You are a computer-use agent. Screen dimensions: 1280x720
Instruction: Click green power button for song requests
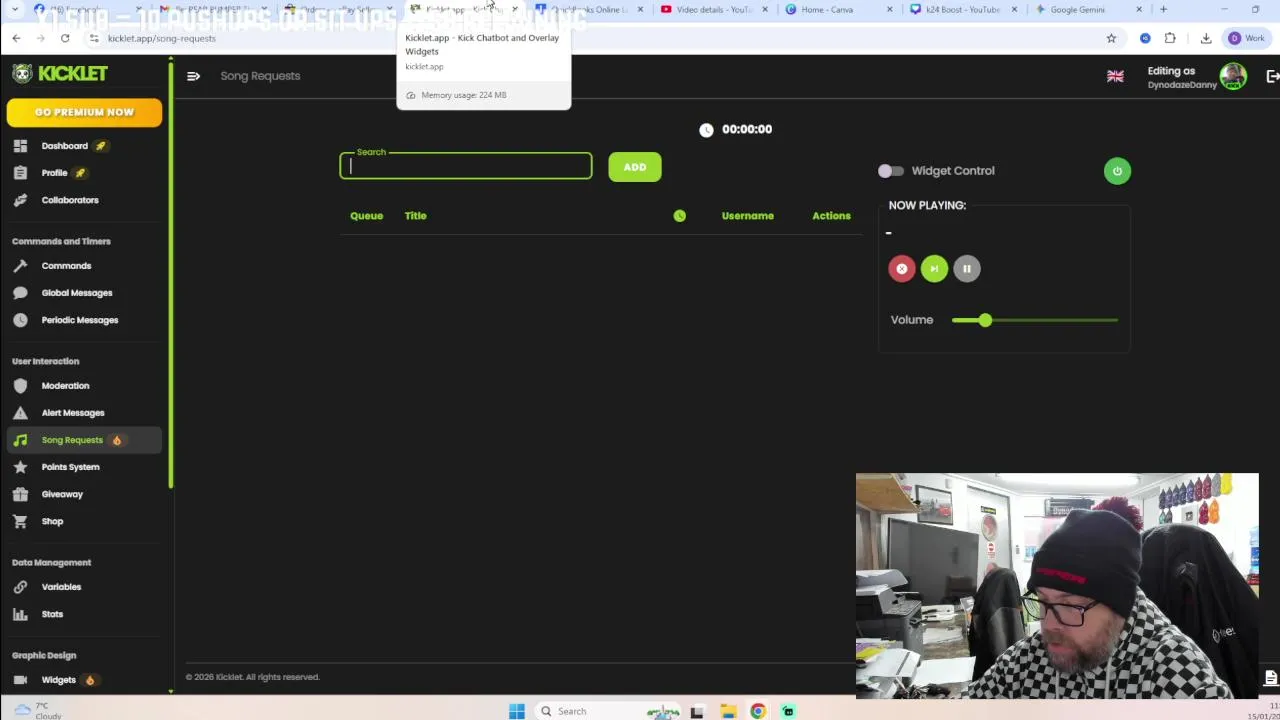click(1117, 171)
